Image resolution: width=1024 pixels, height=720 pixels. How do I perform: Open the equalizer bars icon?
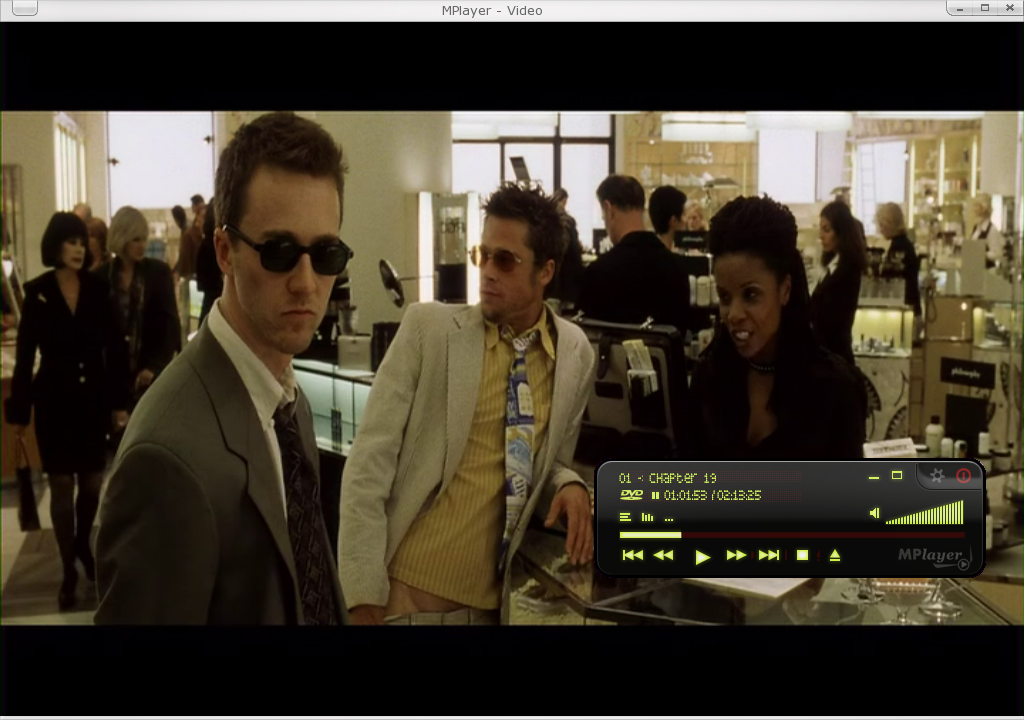pyautogui.click(x=647, y=517)
